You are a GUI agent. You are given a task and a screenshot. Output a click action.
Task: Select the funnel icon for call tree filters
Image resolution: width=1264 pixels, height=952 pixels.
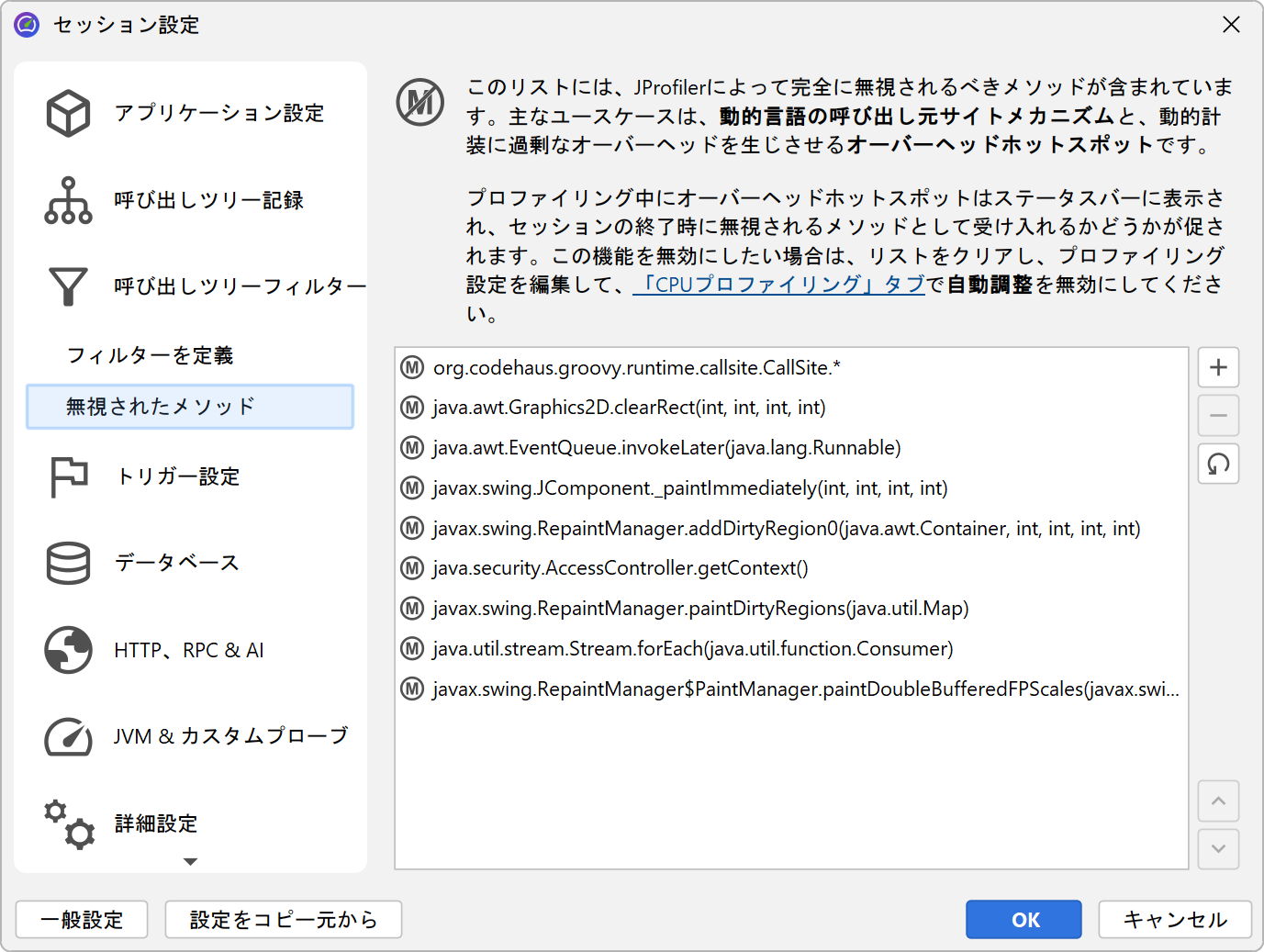(68, 286)
